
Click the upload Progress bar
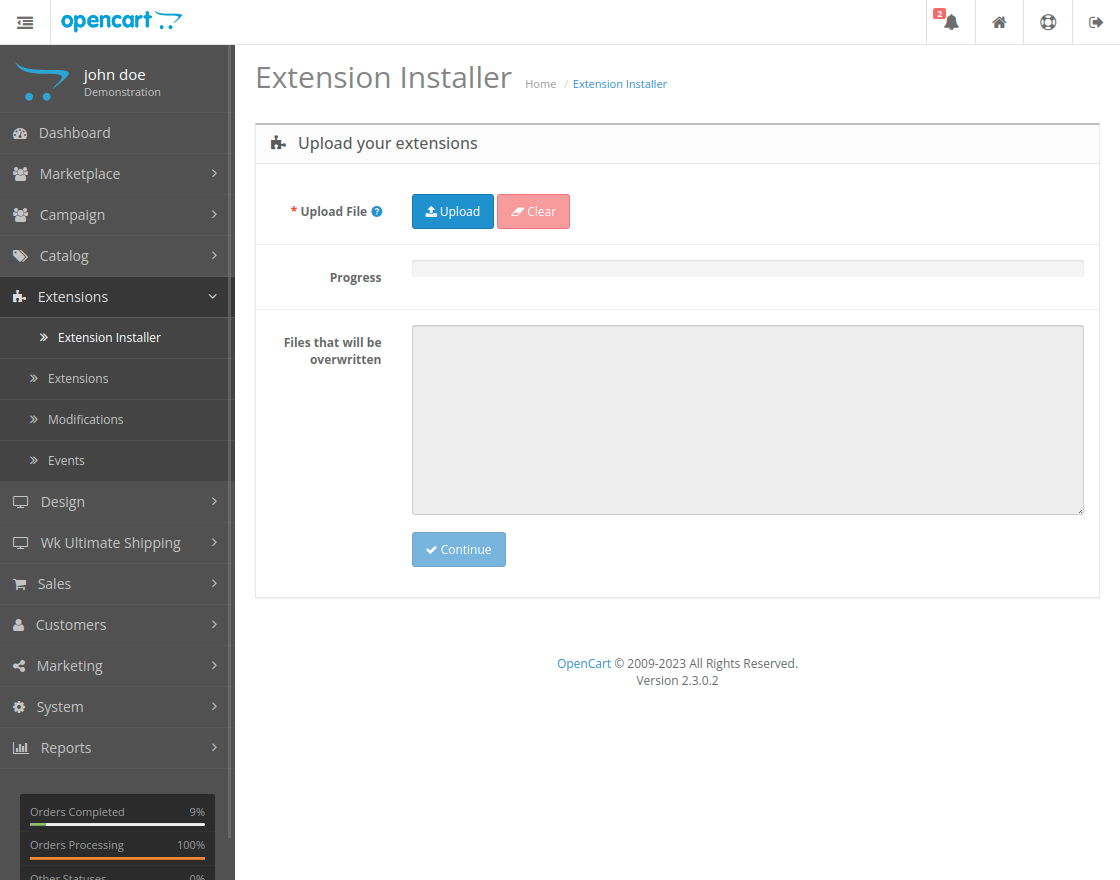pos(747,268)
